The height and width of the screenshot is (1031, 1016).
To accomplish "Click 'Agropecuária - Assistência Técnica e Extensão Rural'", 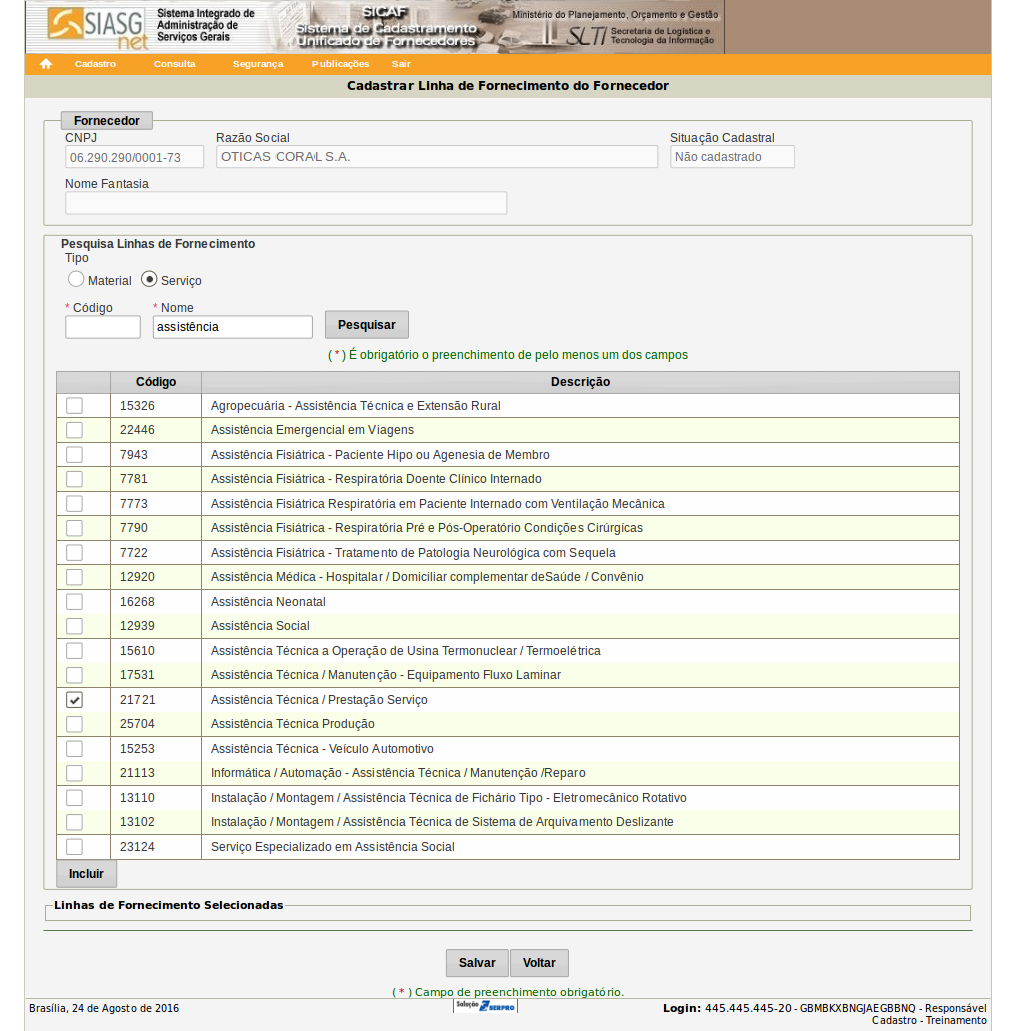I will [356, 406].
